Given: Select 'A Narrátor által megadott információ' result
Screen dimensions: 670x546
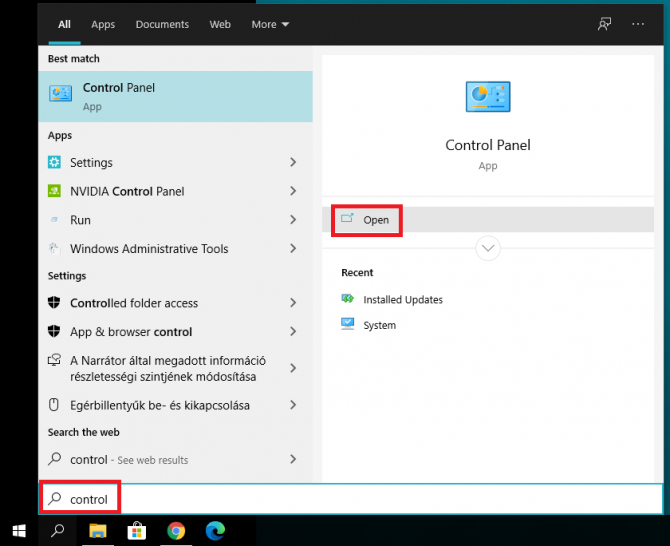Looking at the screenshot, I should 175,368.
